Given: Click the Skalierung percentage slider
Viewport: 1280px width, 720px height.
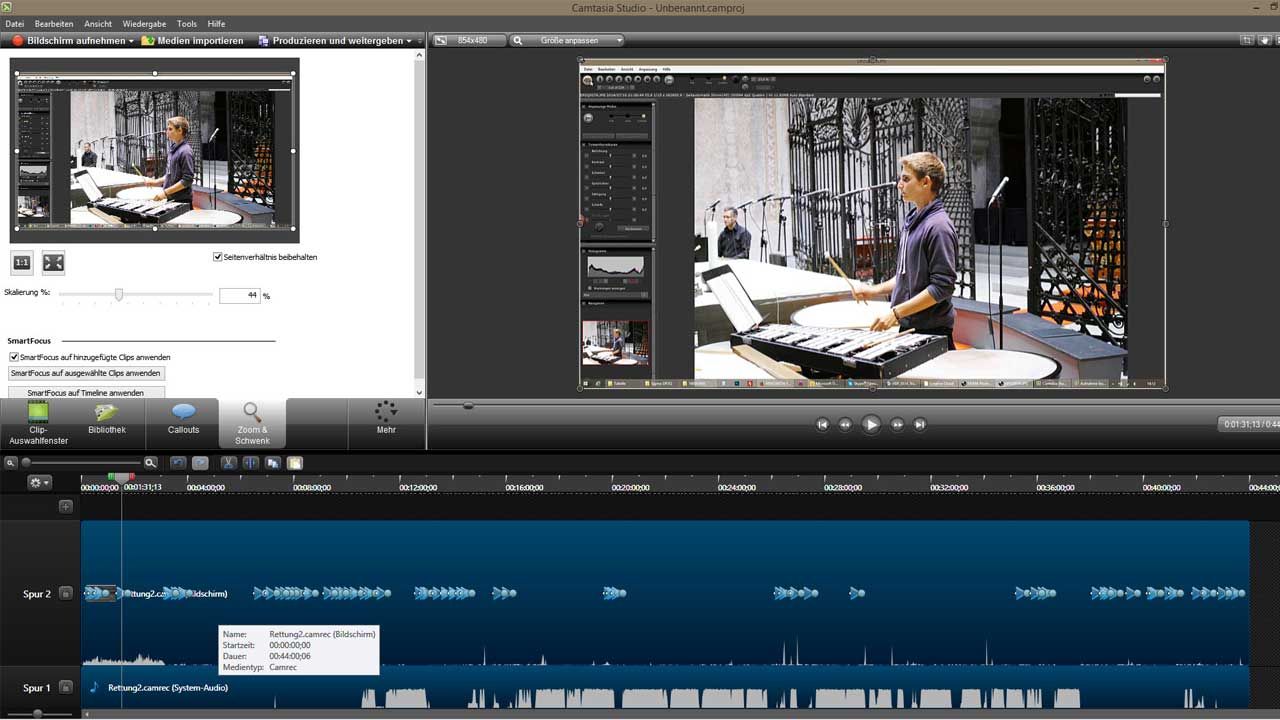Looking at the screenshot, I should tap(119, 295).
